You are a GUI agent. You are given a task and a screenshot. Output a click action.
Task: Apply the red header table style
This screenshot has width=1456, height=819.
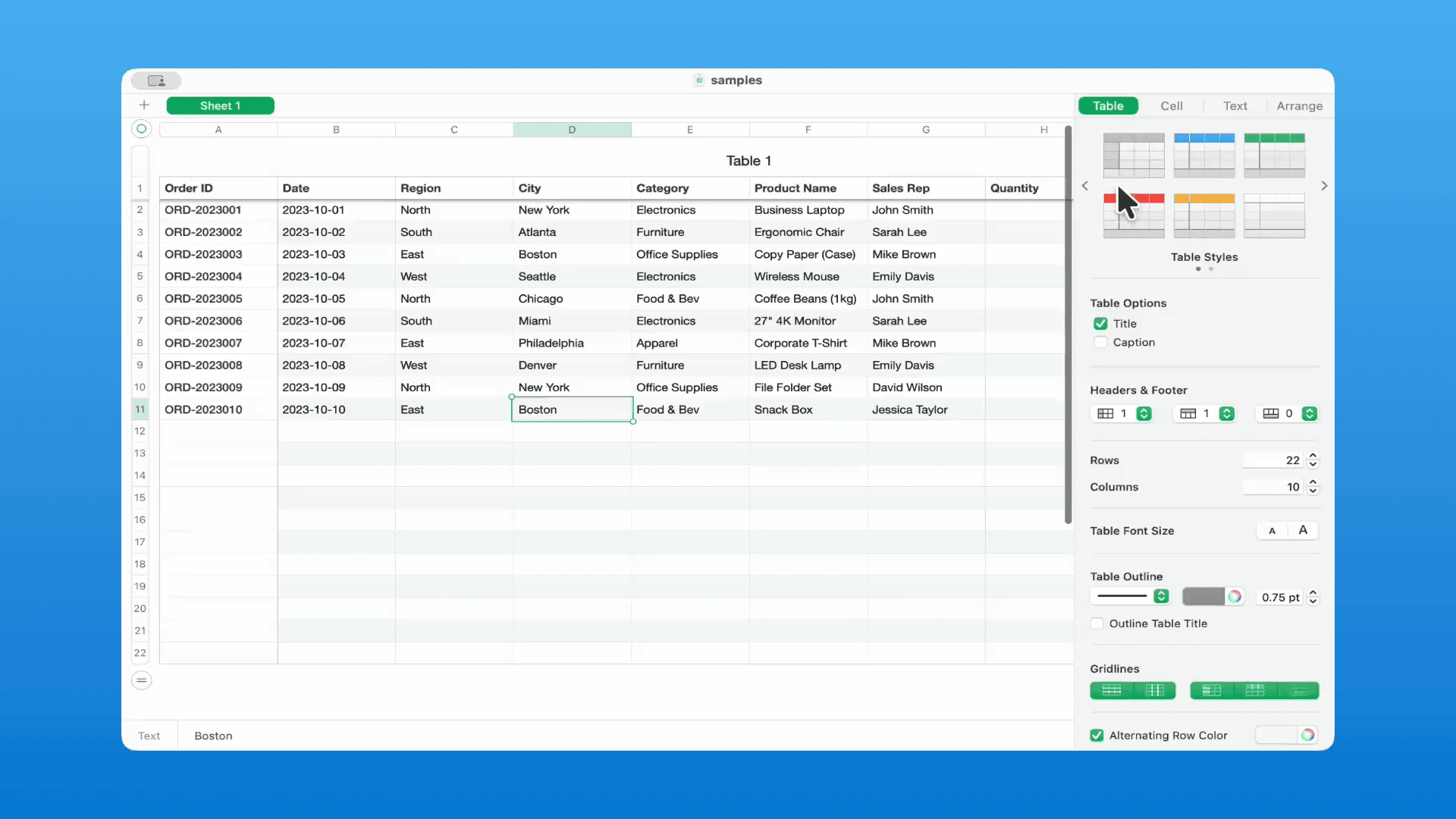[1134, 215]
